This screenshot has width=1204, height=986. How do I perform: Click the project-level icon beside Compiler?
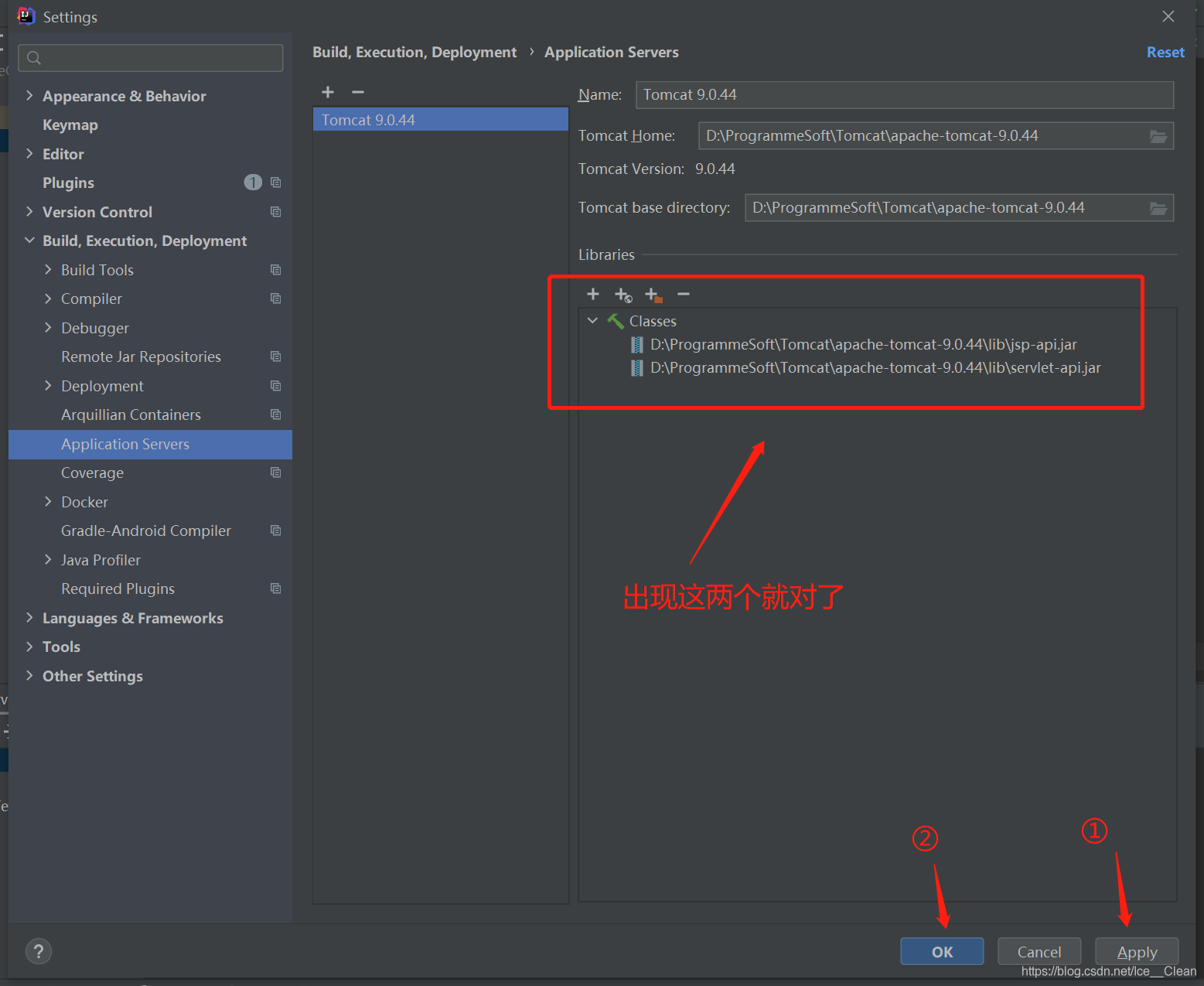(x=276, y=299)
